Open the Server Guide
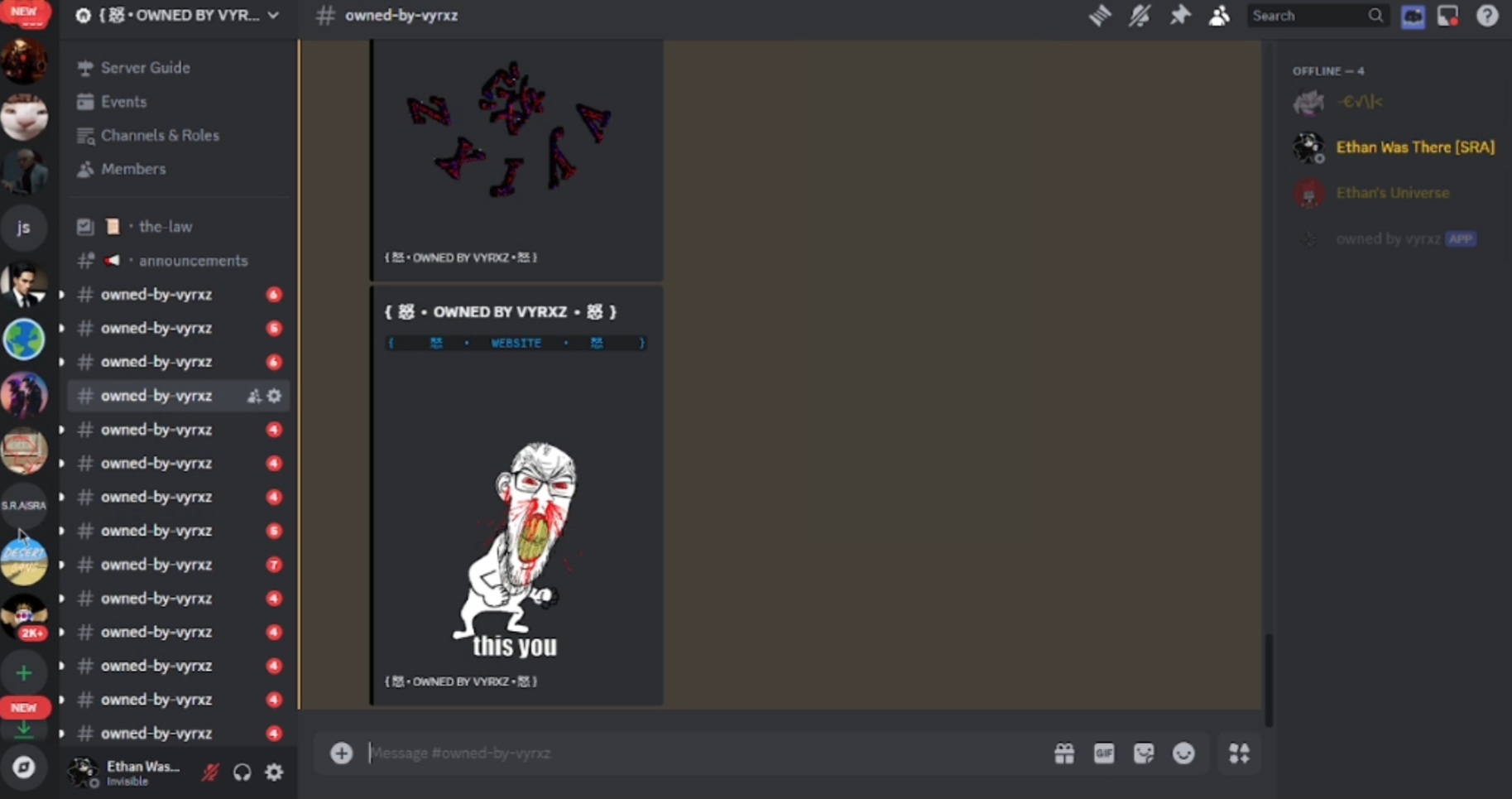The width and height of the screenshot is (1512, 799). coord(145,68)
